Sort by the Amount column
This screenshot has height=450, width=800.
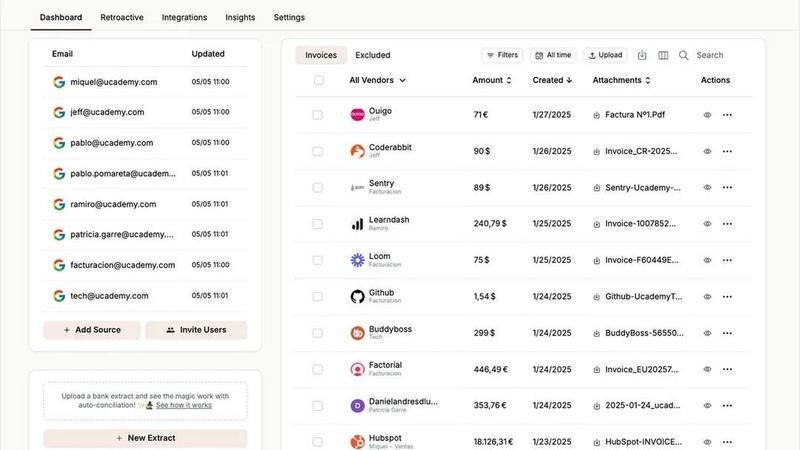(x=492, y=80)
